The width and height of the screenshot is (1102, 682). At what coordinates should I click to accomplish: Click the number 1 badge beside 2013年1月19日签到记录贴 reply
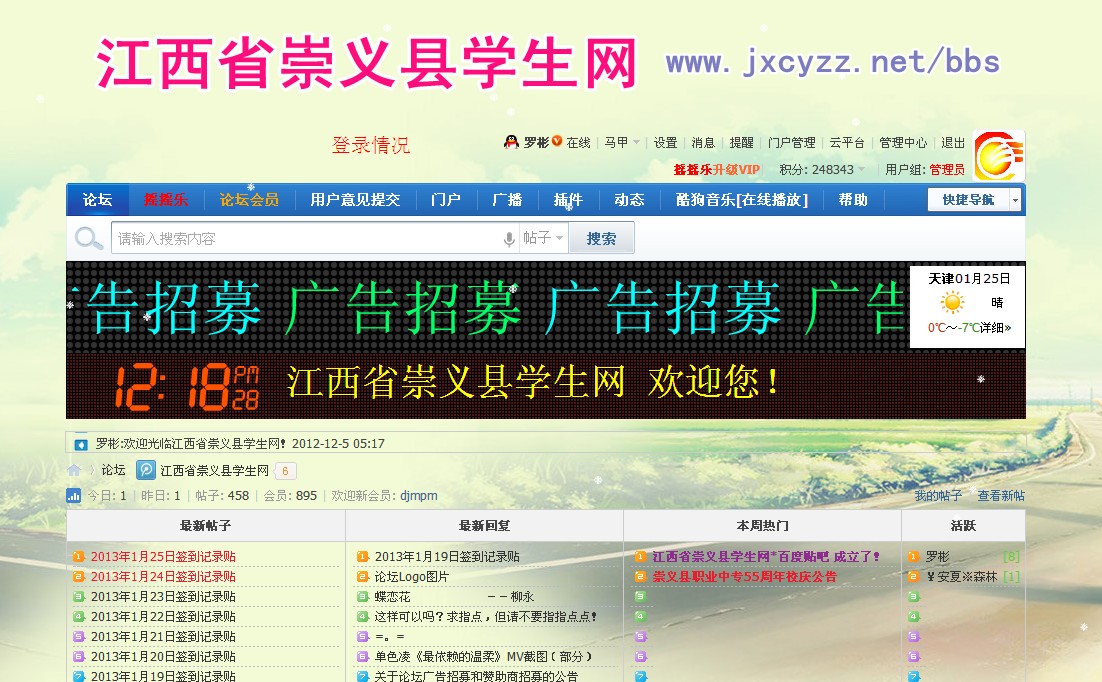[363, 557]
